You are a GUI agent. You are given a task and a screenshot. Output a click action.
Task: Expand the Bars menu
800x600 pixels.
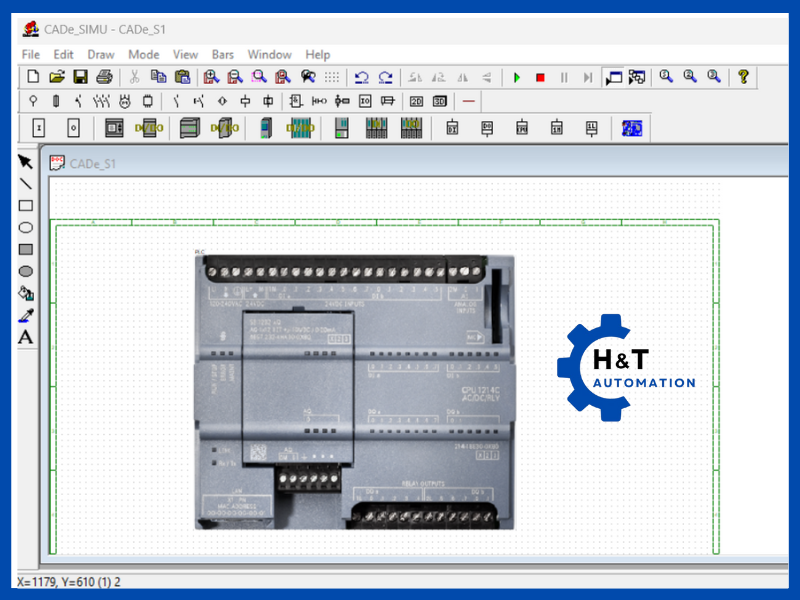pyautogui.click(x=222, y=54)
